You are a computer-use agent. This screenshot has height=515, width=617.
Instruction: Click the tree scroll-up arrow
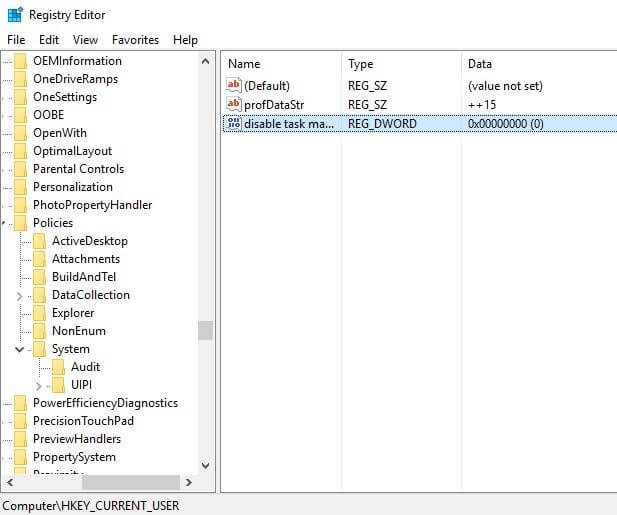(205, 61)
